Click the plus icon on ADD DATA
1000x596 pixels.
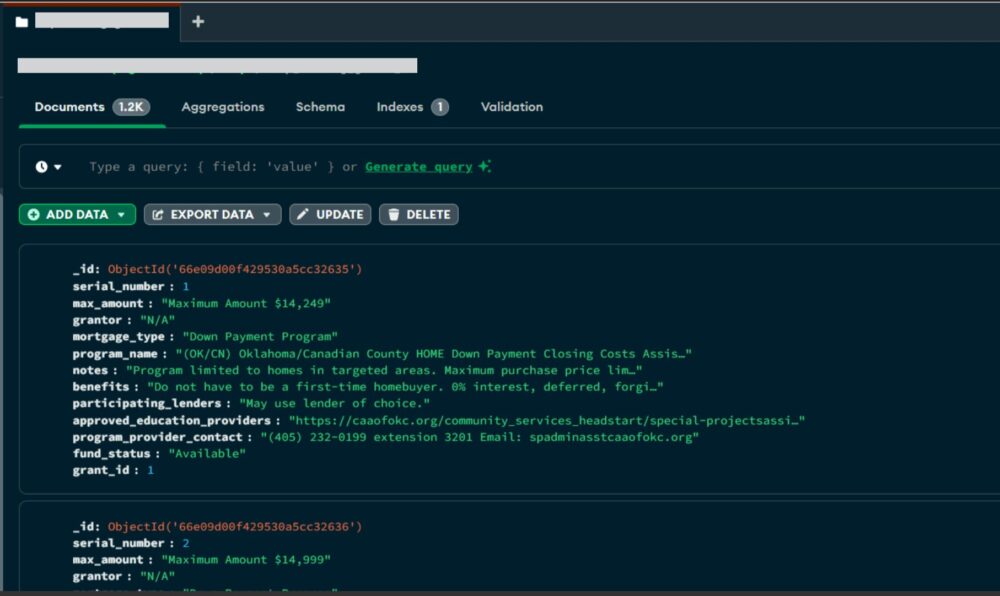point(34,214)
